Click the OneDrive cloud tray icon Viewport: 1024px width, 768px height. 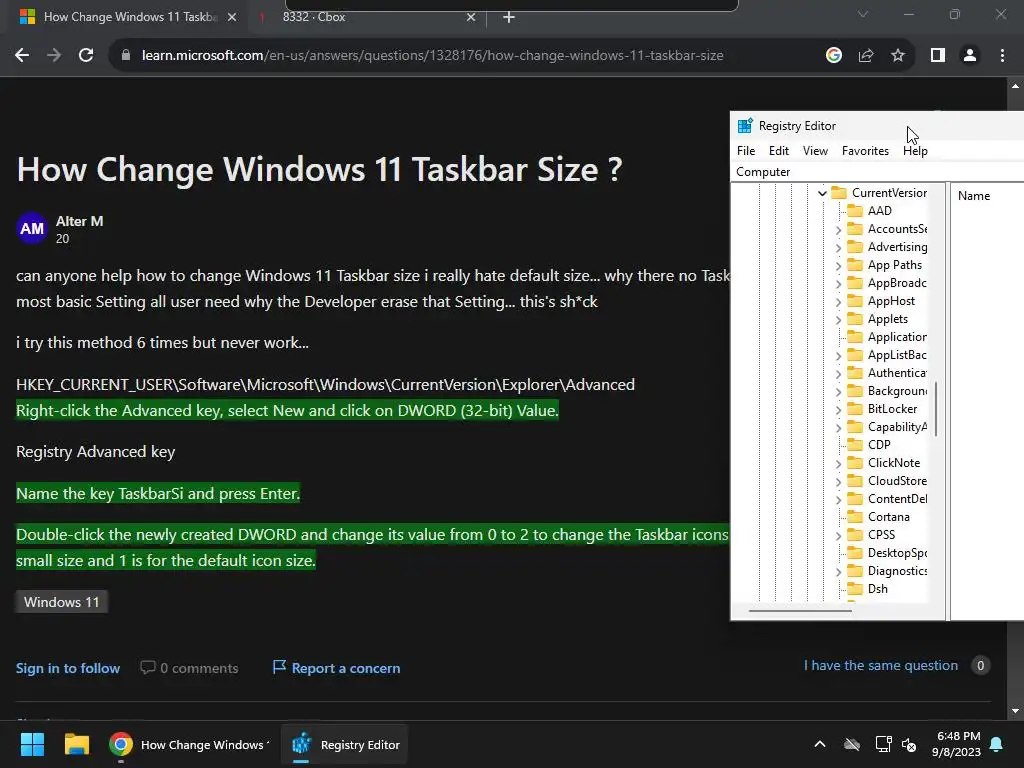[852, 744]
